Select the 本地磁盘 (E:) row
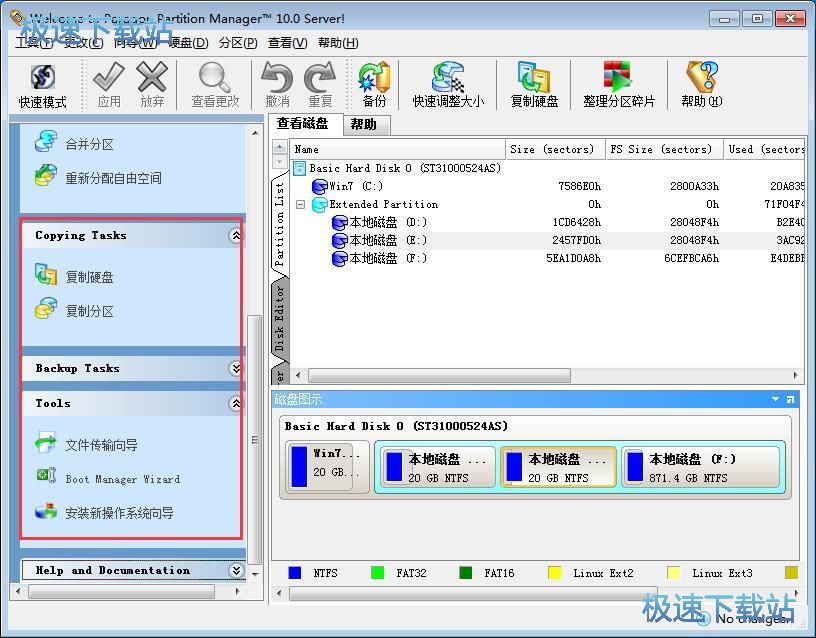Screen dimensions: 816x638 pos(547,240)
